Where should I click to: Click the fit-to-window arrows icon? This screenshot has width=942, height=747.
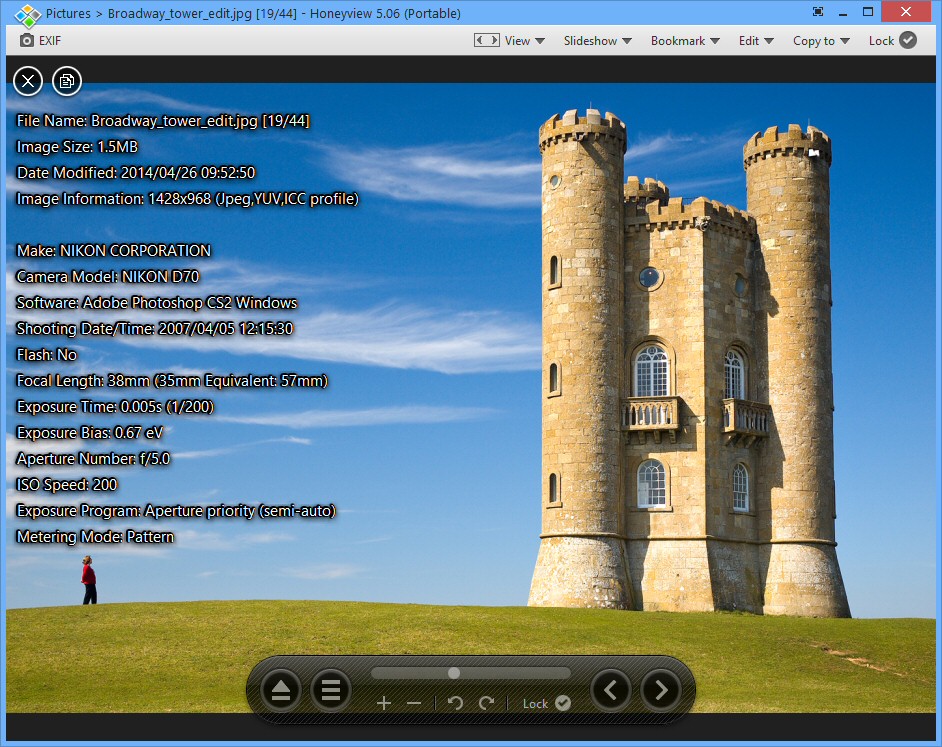tap(487, 40)
